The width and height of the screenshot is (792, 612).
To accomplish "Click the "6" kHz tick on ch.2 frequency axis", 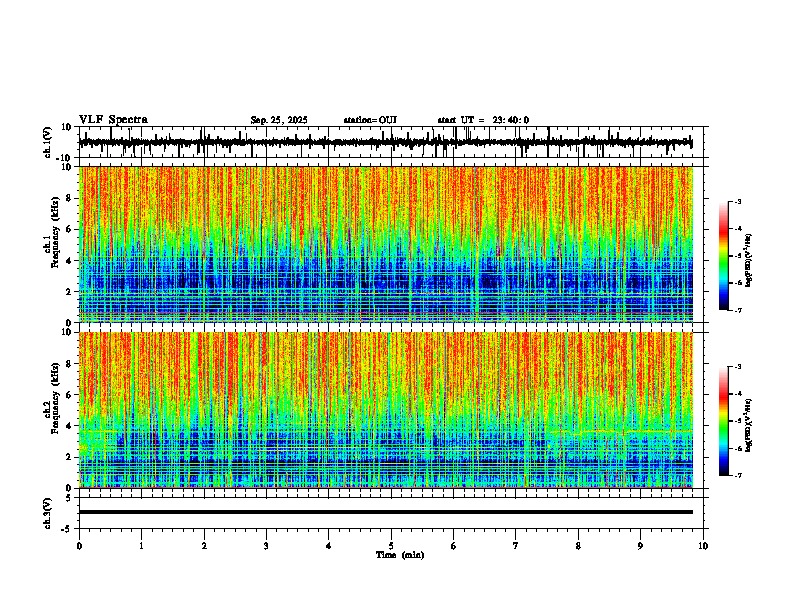I will (69, 395).
